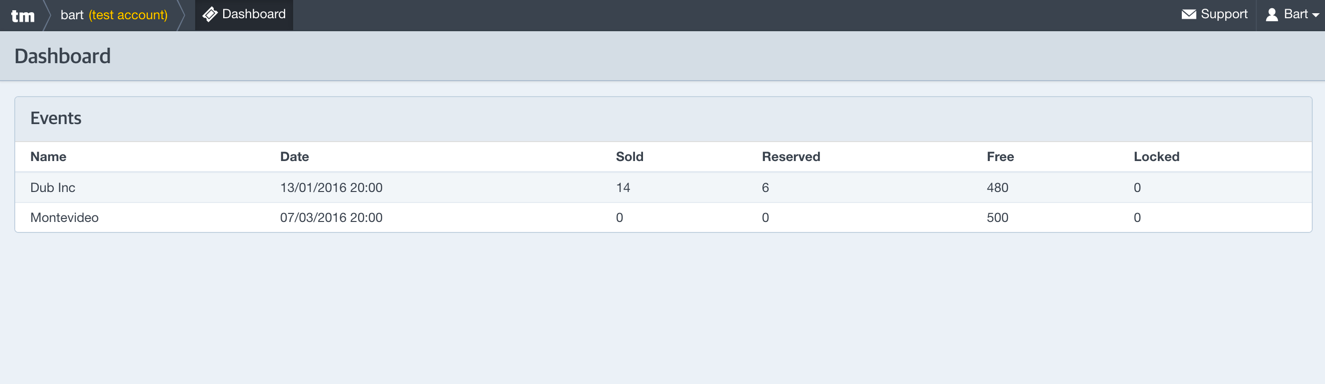Click the Locked column header
Viewport: 1325px width, 384px height.
tap(1157, 157)
